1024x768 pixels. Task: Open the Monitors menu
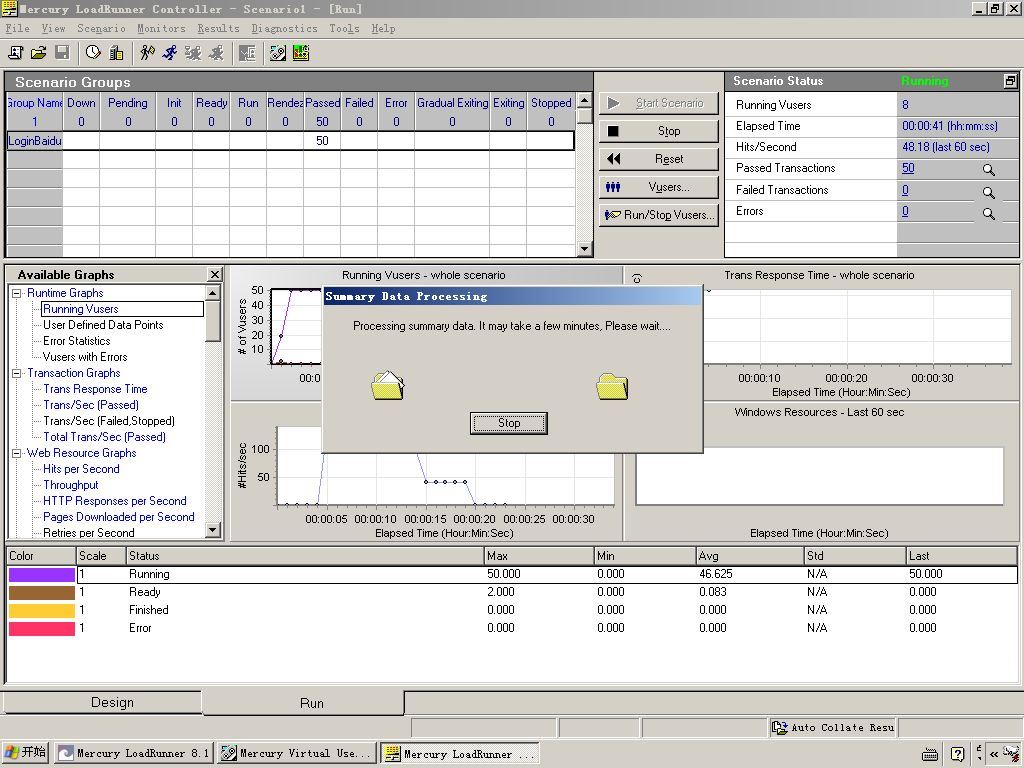coord(161,28)
